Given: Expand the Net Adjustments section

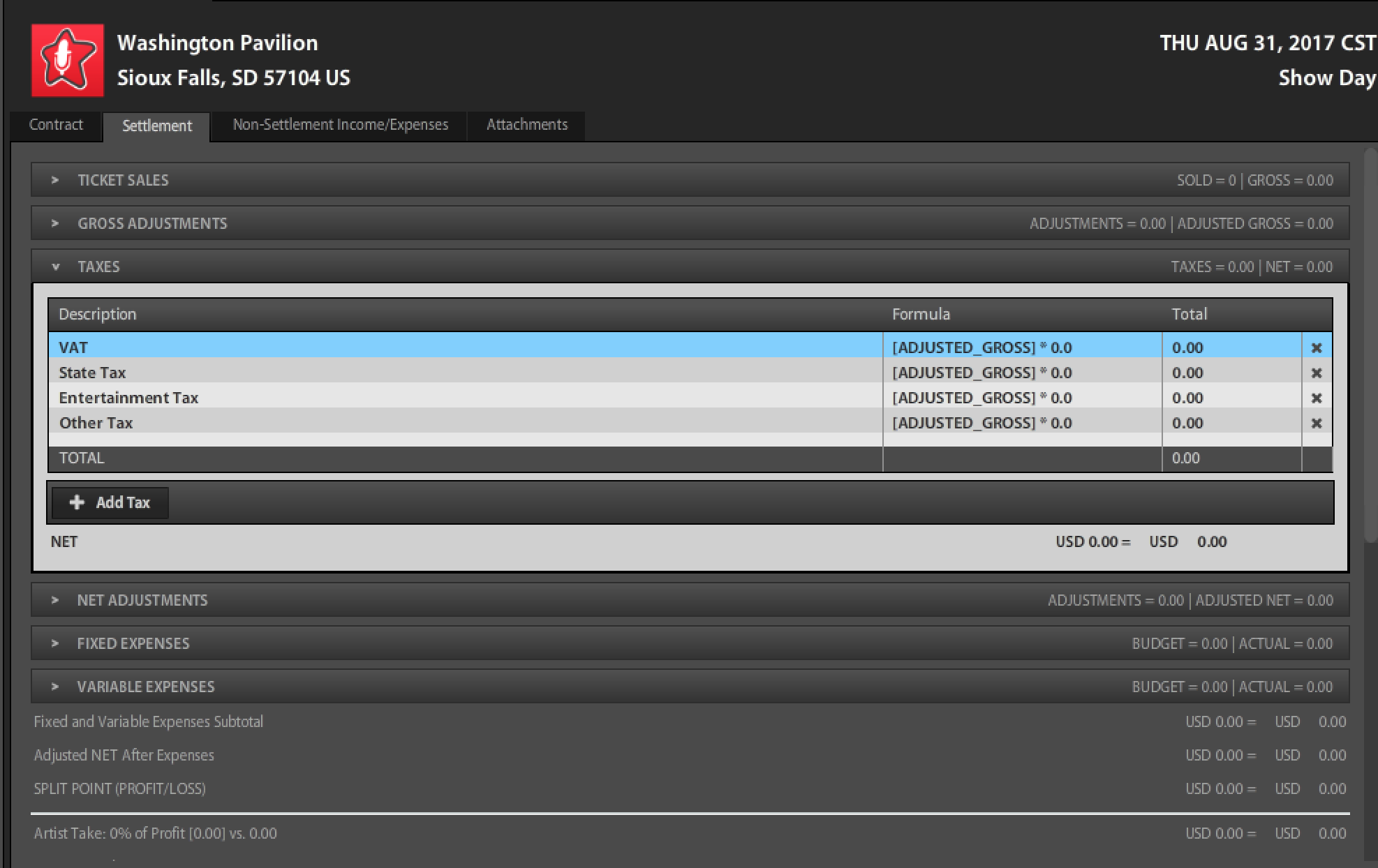Looking at the screenshot, I should tap(55, 600).
